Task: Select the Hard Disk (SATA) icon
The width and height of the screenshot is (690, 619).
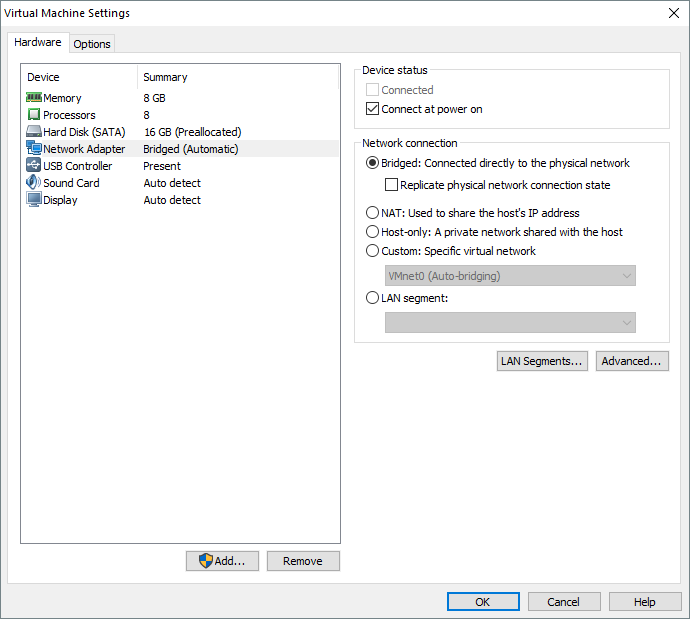Action: click(x=33, y=132)
